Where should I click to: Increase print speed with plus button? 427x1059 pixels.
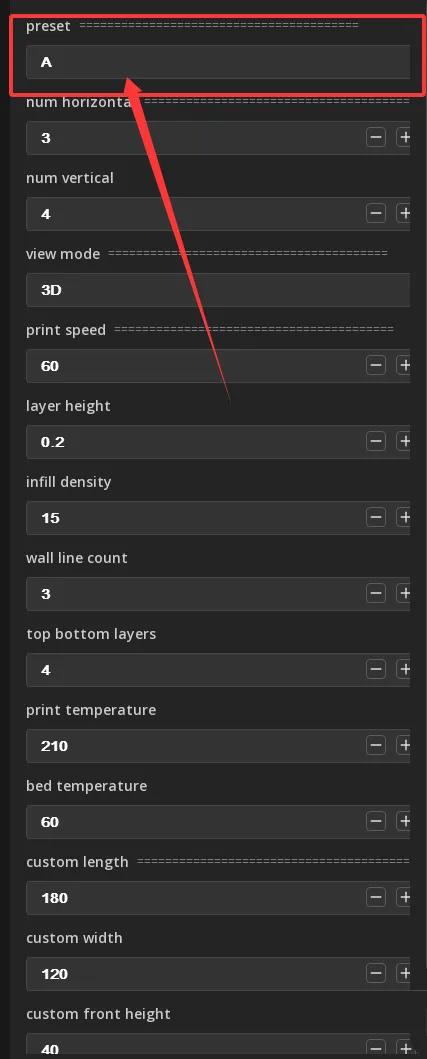click(403, 366)
